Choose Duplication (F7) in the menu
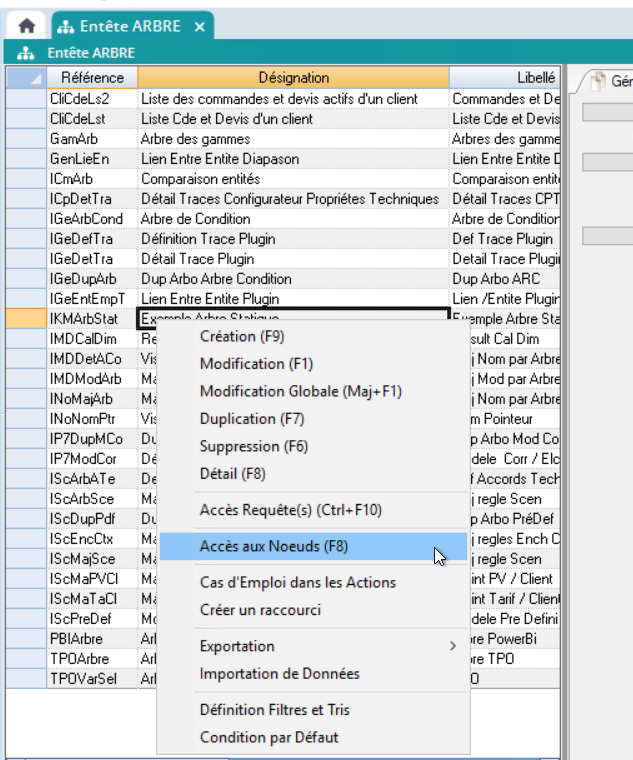Screen dimensions: 633x760 [x=252, y=418]
